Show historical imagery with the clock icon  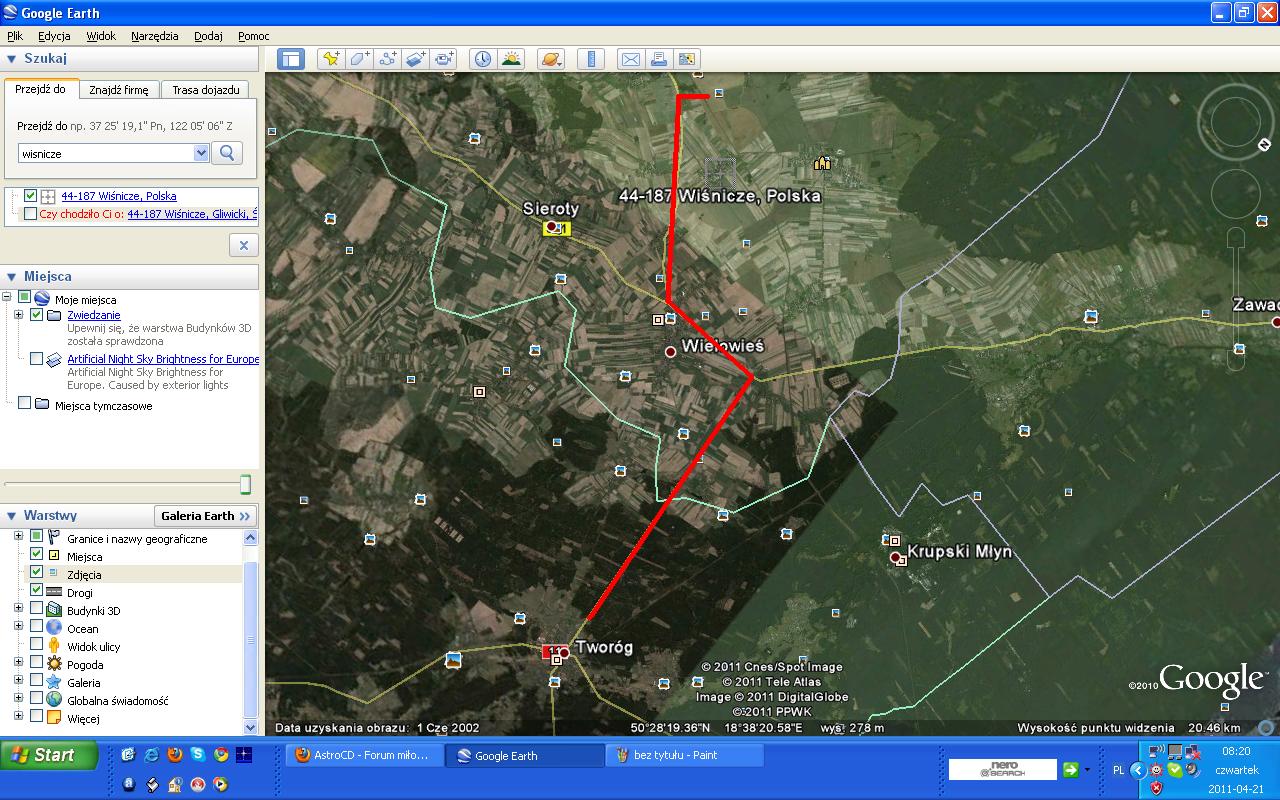[483, 59]
